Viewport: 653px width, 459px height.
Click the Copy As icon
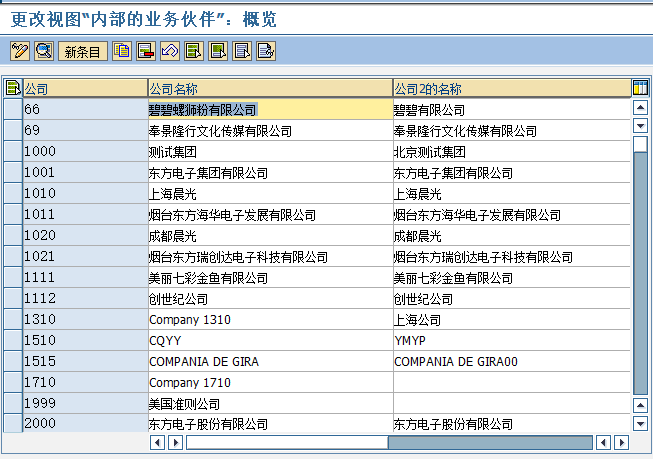pos(122,51)
